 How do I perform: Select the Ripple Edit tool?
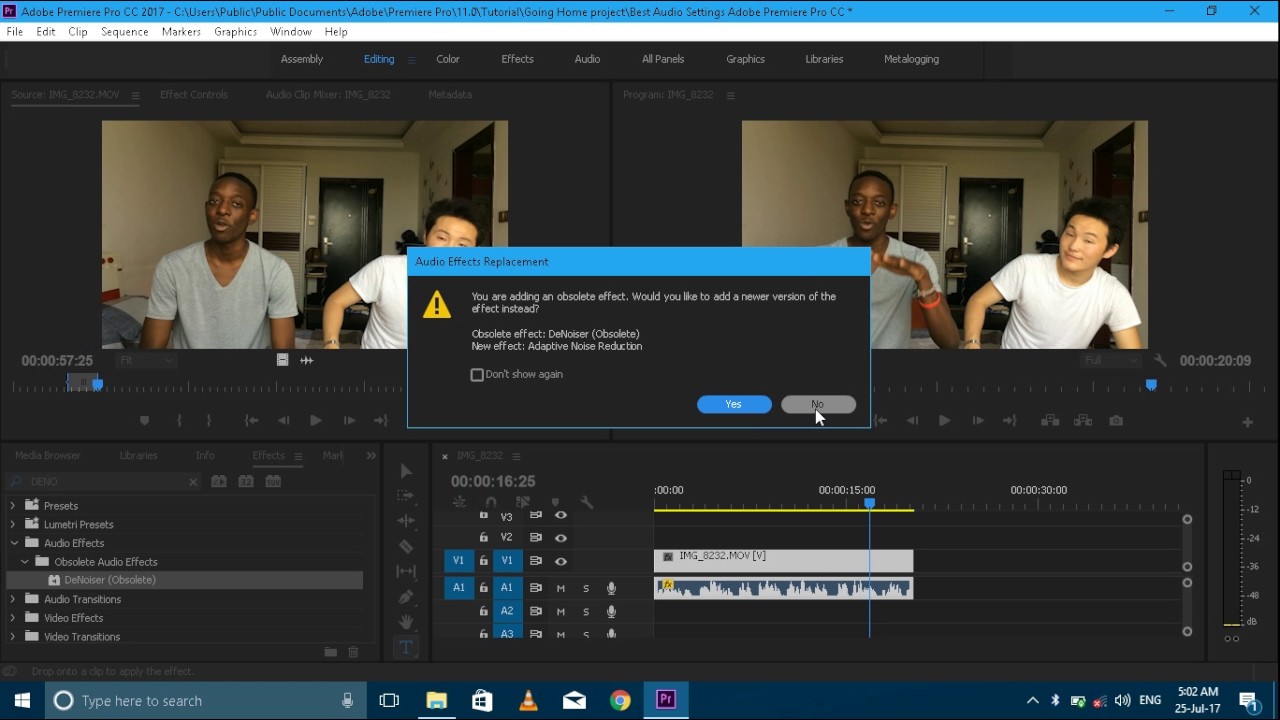[x=405, y=521]
